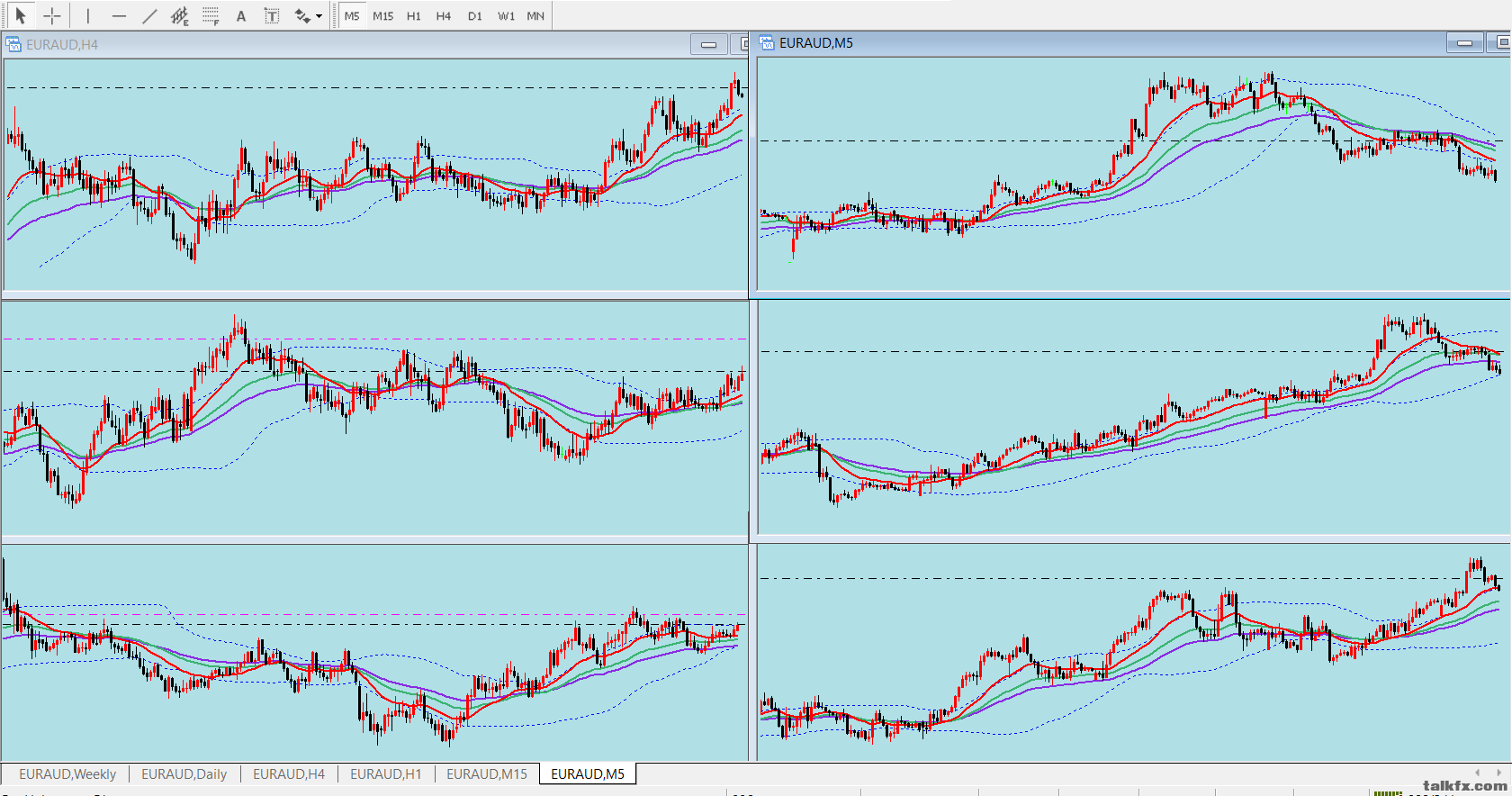Choose the horizontal line drawing tool
The width and height of the screenshot is (1512, 796).
click(x=119, y=16)
